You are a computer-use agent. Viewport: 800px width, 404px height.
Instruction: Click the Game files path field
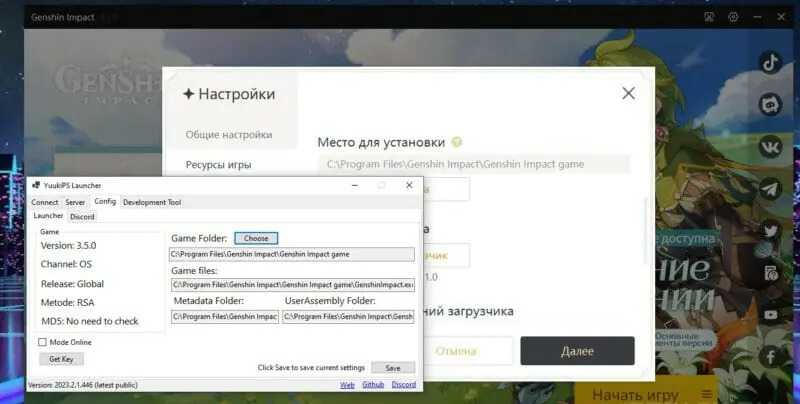click(x=293, y=285)
